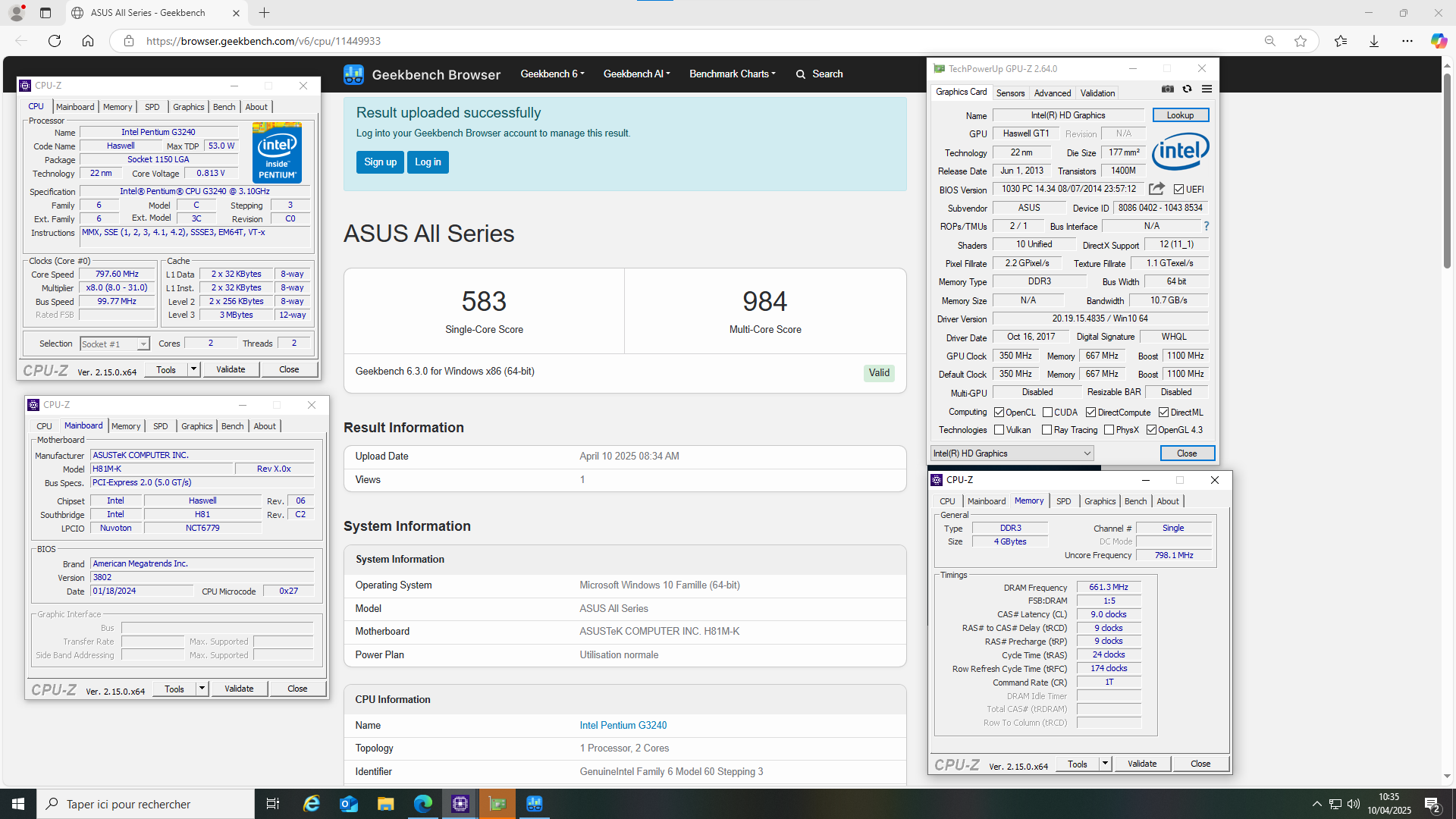Toggle the Ray Tracing checkbox
The width and height of the screenshot is (1456, 819).
click(x=1046, y=430)
